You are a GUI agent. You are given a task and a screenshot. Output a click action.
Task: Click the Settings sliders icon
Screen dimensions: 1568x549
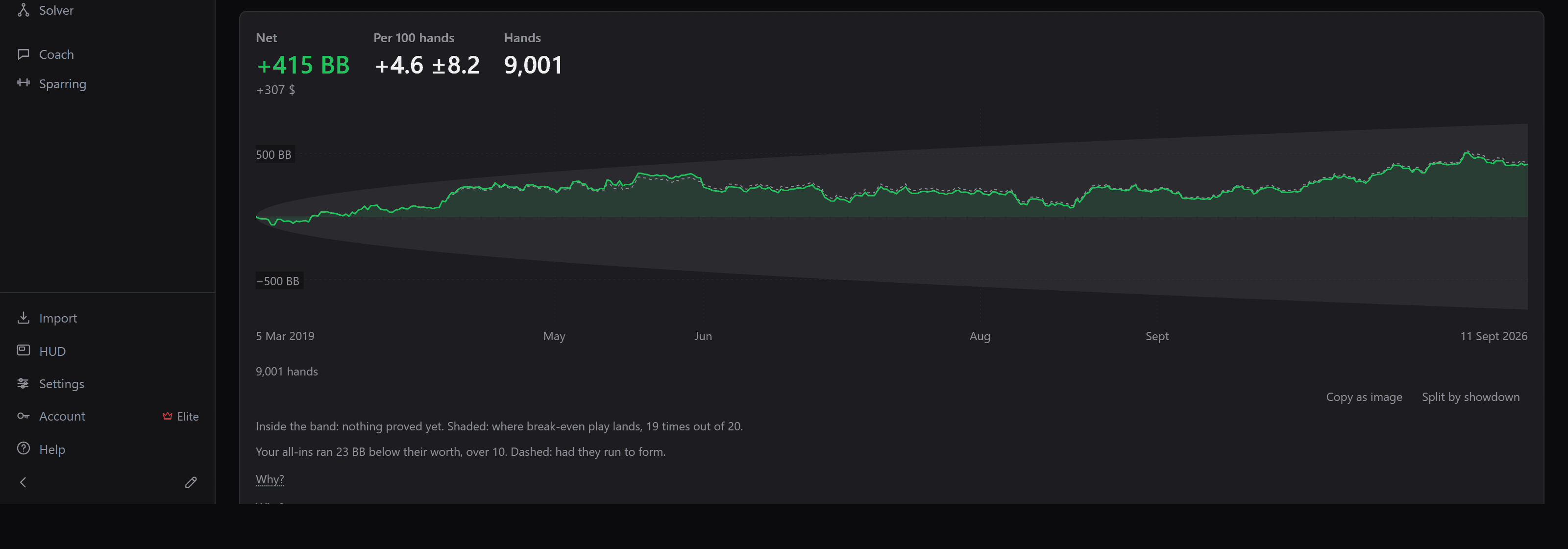(x=23, y=383)
